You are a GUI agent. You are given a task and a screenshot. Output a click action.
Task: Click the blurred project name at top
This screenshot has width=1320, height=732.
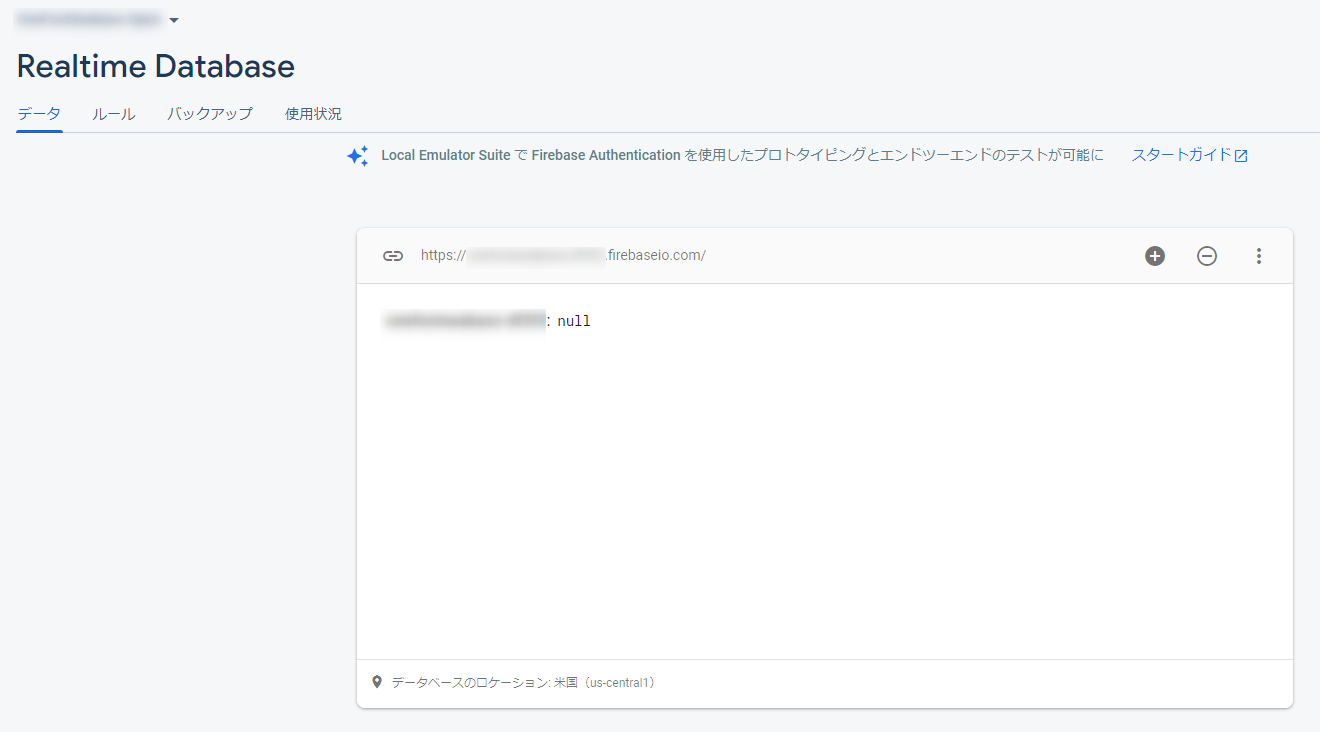pyautogui.click(x=90, y=20)
